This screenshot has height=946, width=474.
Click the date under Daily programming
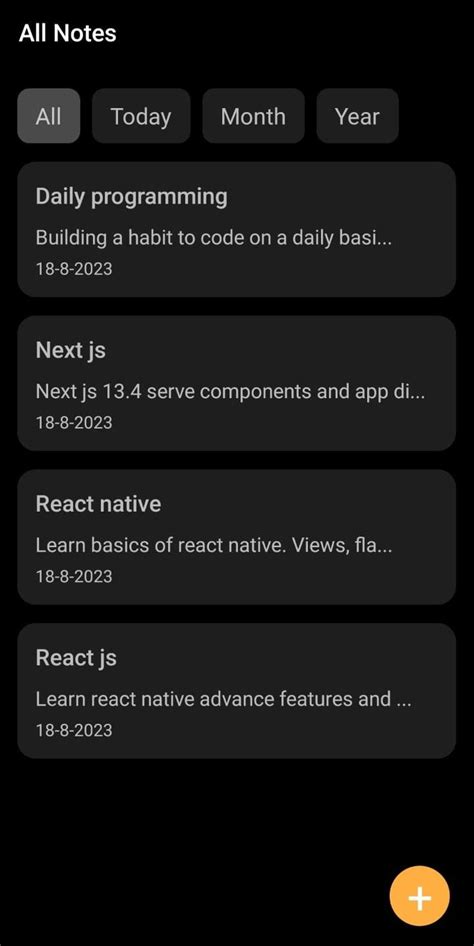(74, 269)
